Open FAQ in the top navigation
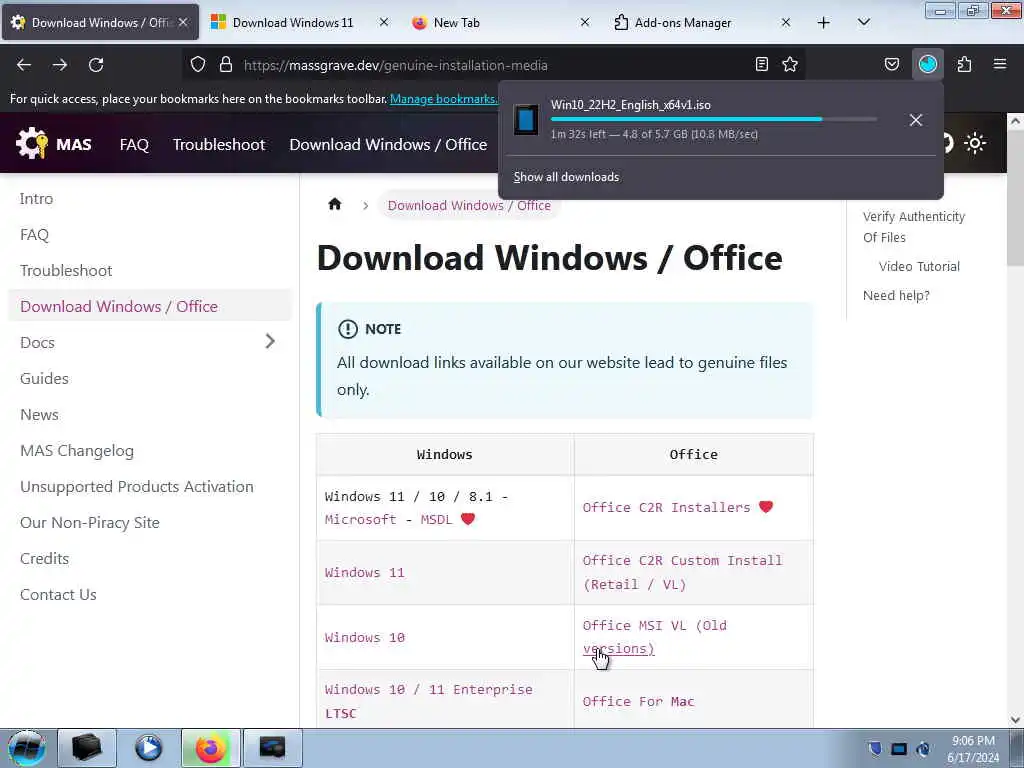 coord(135,144)
